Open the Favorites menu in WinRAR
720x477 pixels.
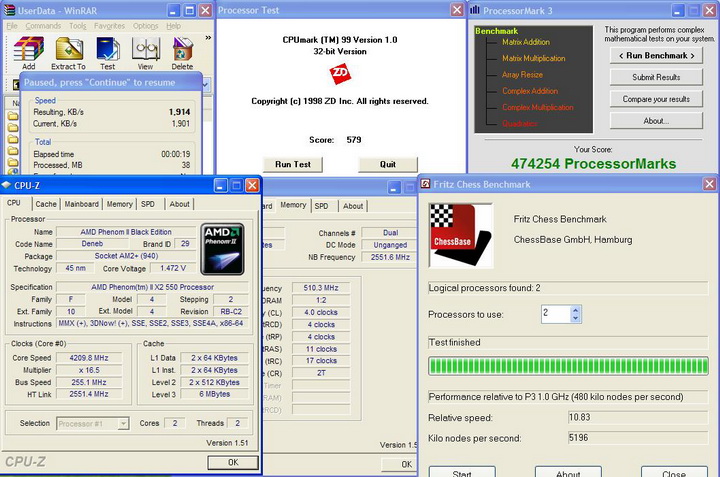[x=109, y=26]
